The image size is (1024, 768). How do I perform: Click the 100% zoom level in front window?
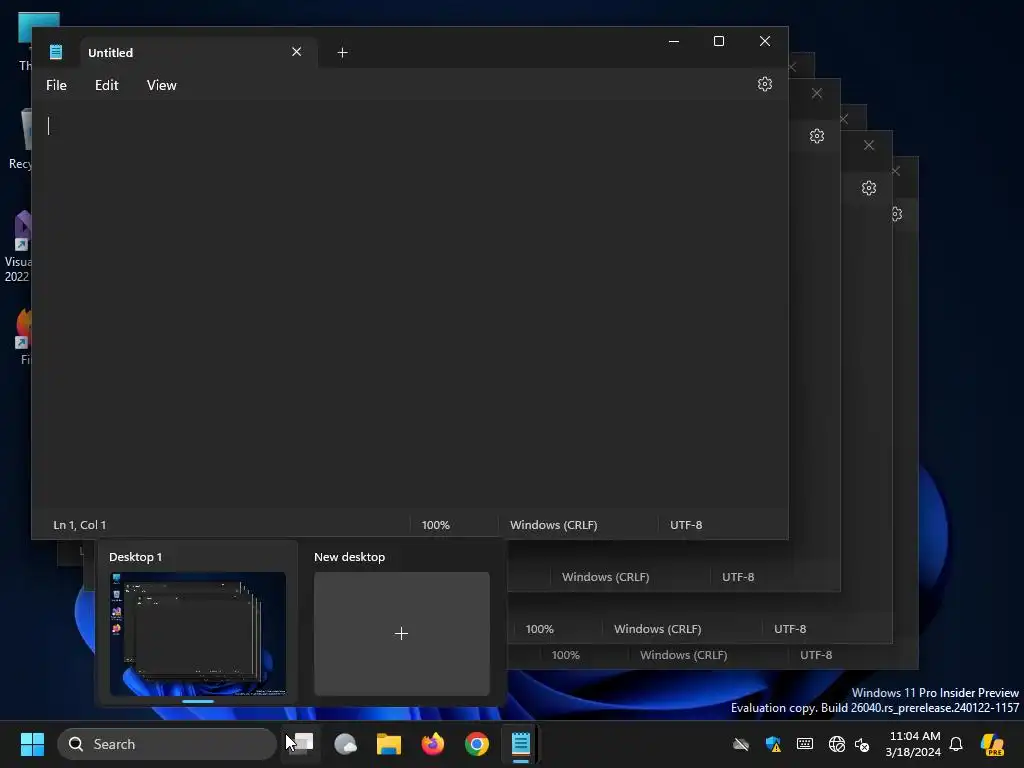click(436, 525)
